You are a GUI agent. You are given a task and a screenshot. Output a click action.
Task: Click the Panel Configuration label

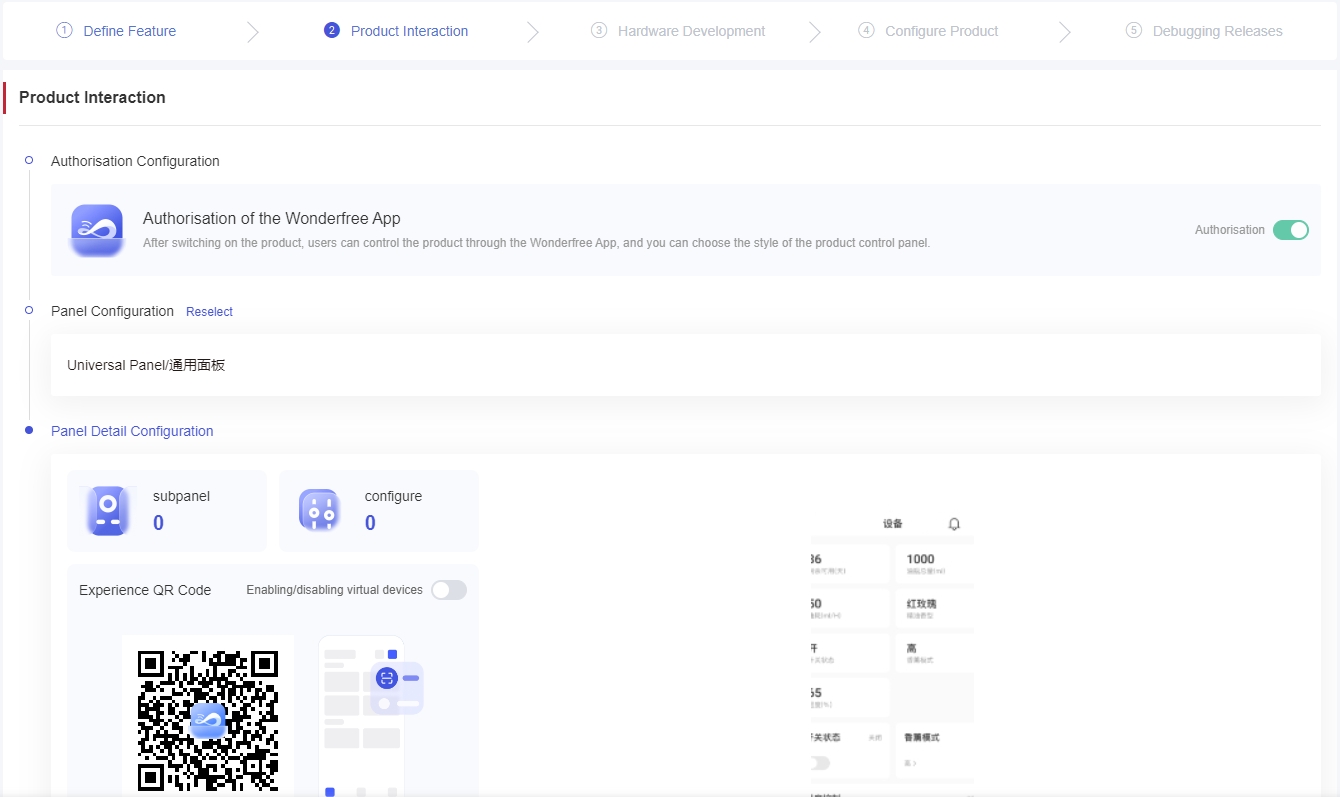tap(112, 311)
